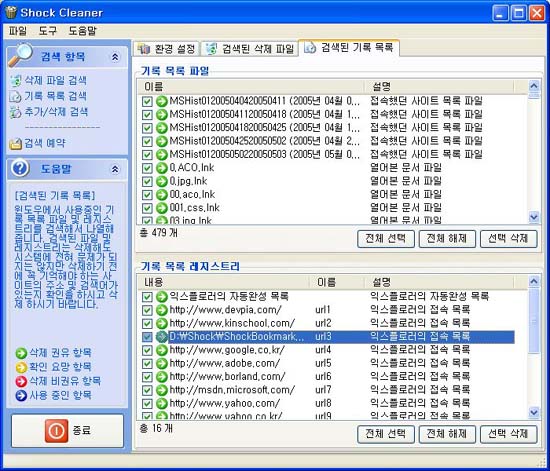Screen dimensions: 550x471
Task: Click green icon of 익스플로러의 자동완성 목록 row
Action: click(x=162, y=297)
